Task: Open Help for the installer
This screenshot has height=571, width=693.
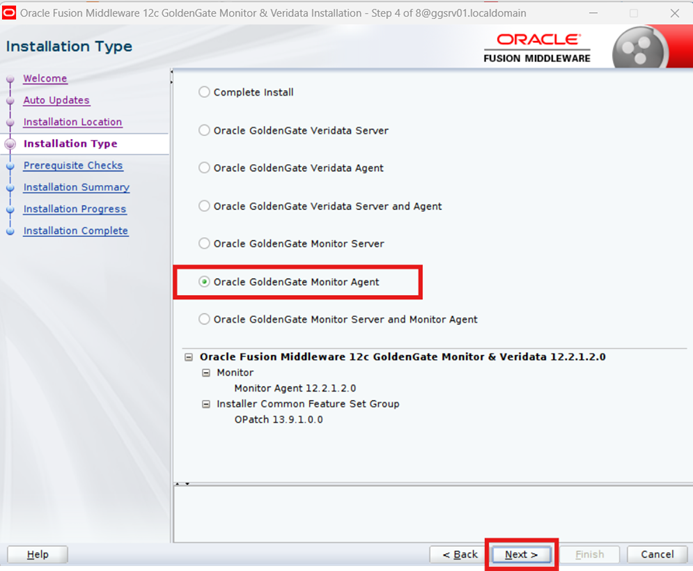Action: coord(37,554)
